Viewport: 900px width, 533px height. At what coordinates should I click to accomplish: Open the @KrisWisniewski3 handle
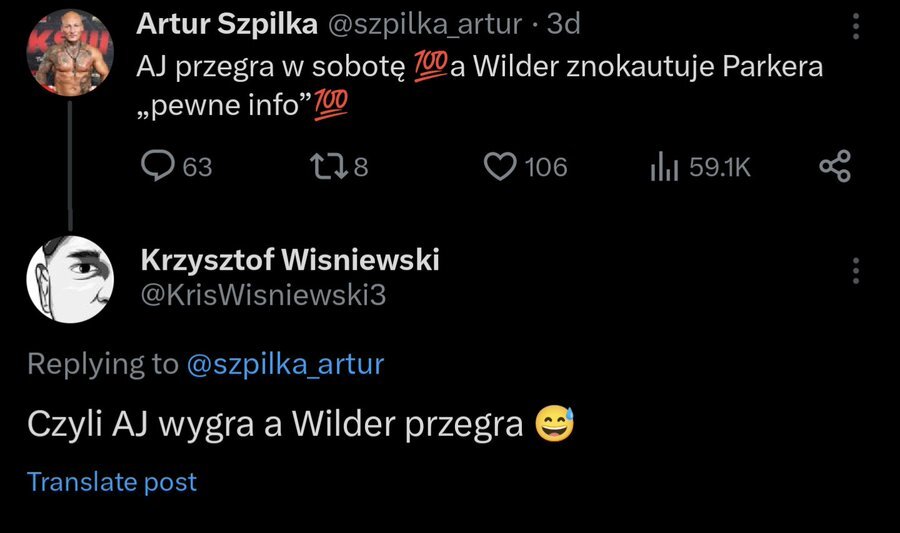(x=264, y=295)
